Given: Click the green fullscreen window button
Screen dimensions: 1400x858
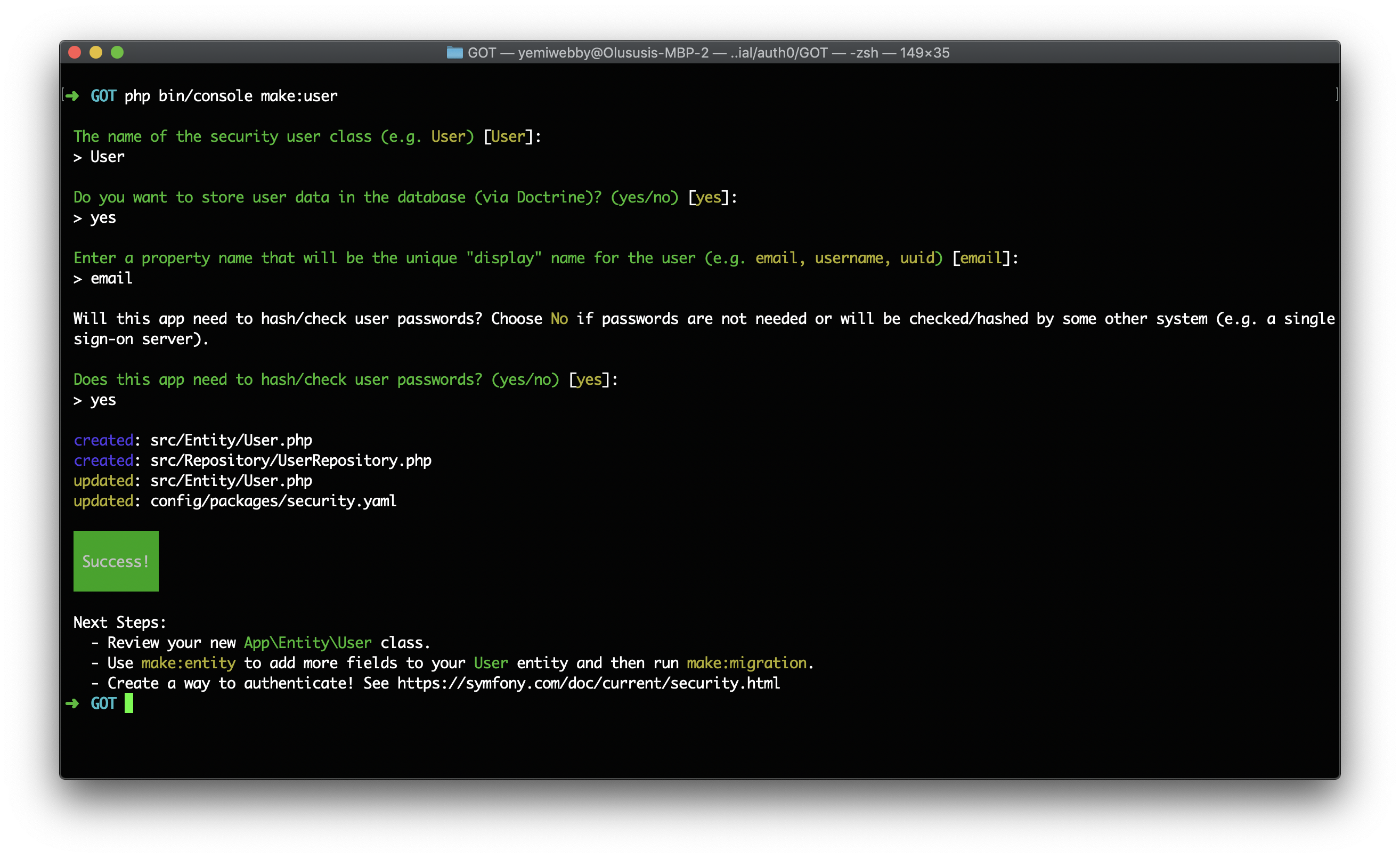Looking at the screenshot, I should 117,52.
